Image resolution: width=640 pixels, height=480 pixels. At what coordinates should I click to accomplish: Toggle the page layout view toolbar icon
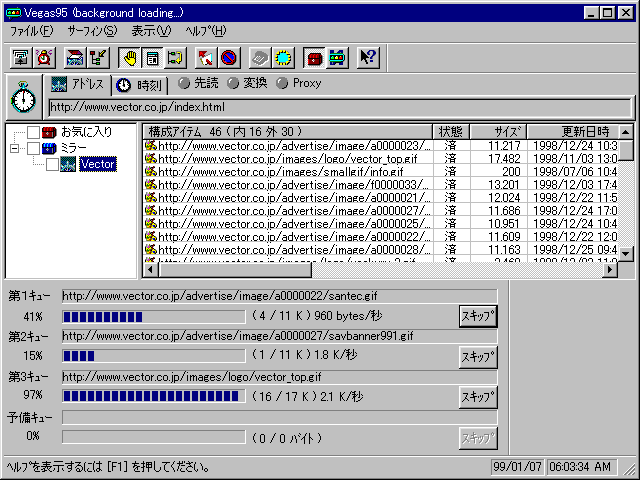[153, 58]
